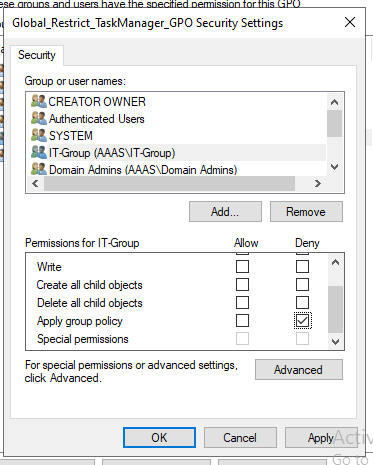Select IT-Group (AAAS\IT-Group) entry
The width and height of the screenshot is (373, 465).
(x=112, y=153)
